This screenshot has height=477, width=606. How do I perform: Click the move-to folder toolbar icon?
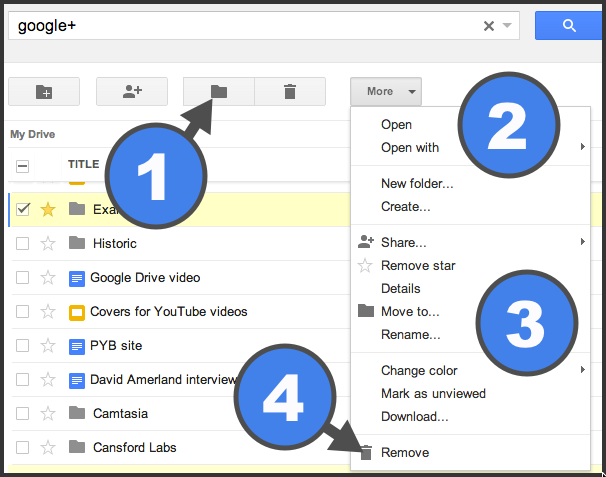click(219, 92)
